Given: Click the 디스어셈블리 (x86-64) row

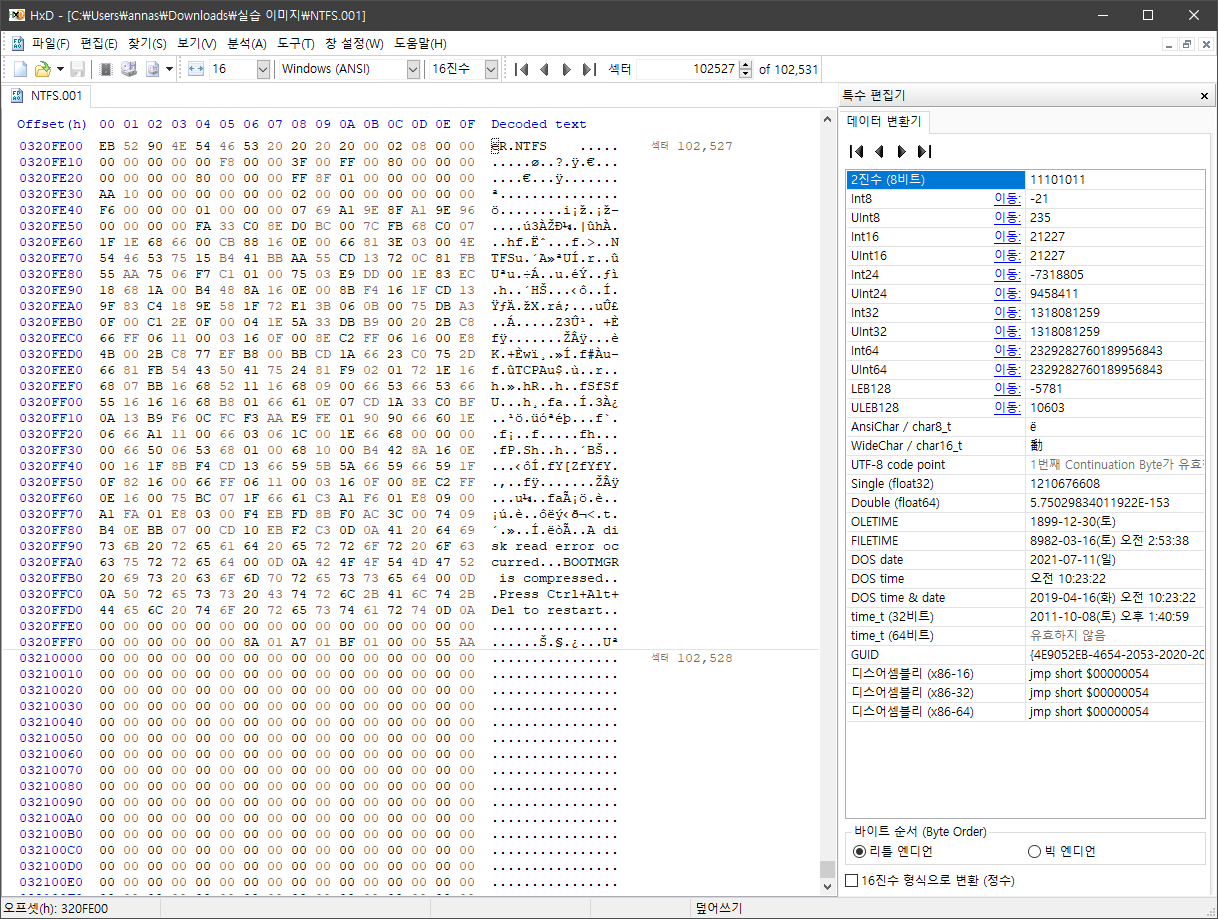Looking at the screenshot, I should coord(1025,712).
